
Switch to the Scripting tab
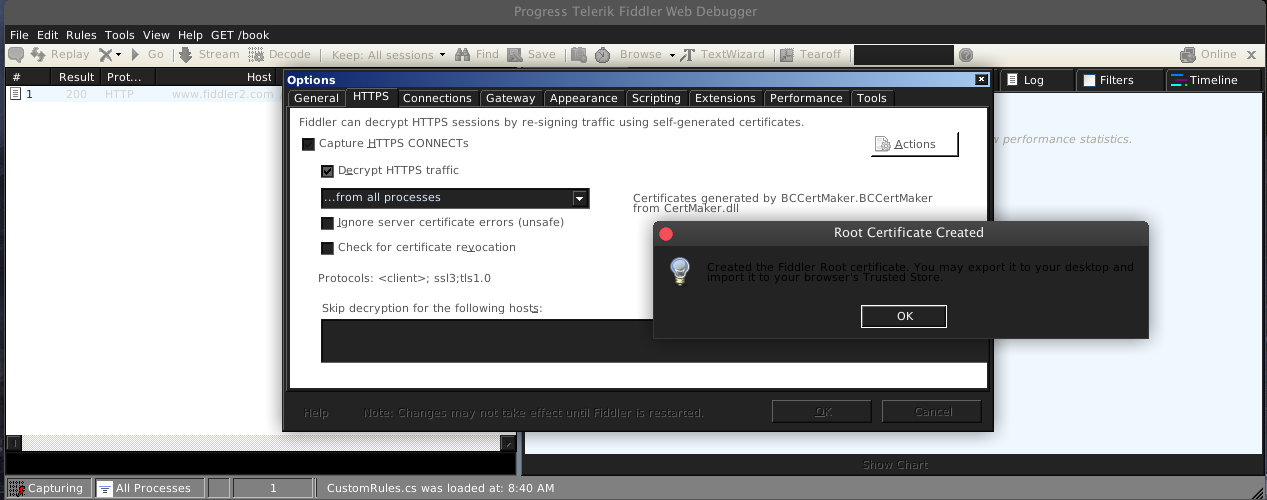coord(656,98)
